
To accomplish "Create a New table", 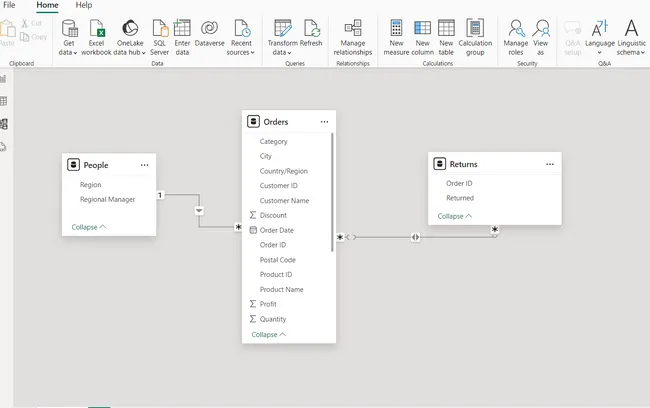I will [x=446, y=37].
